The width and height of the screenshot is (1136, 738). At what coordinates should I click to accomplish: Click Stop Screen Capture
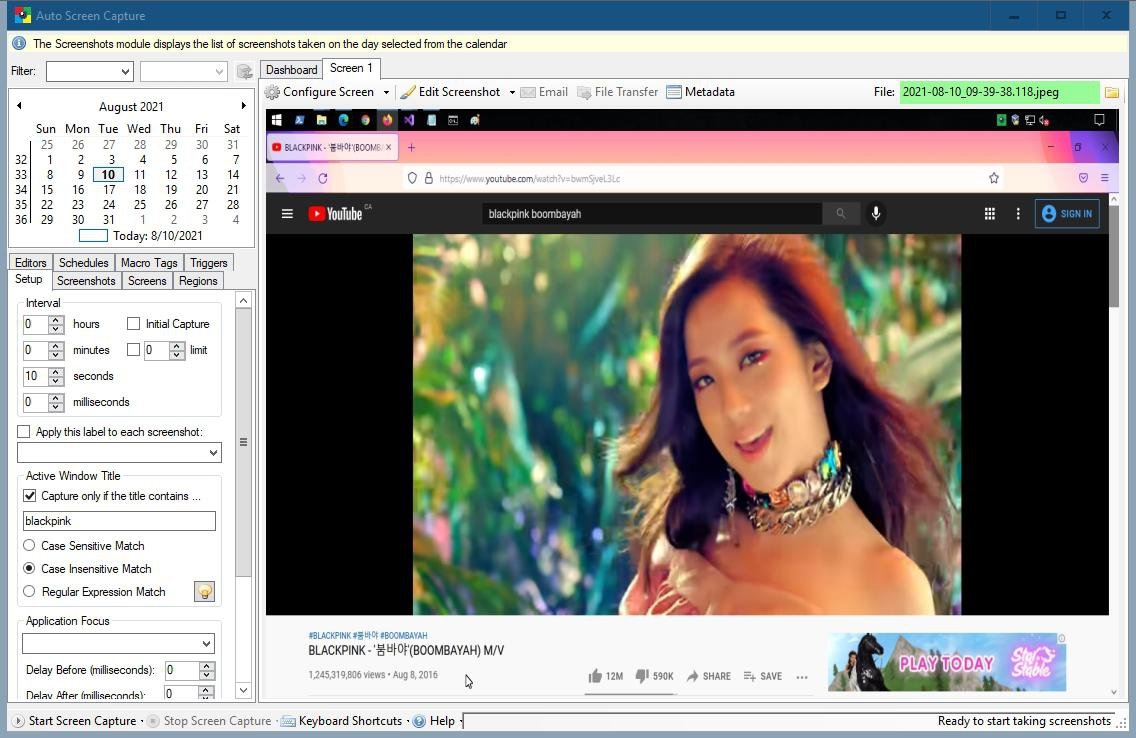coord(210,721)
